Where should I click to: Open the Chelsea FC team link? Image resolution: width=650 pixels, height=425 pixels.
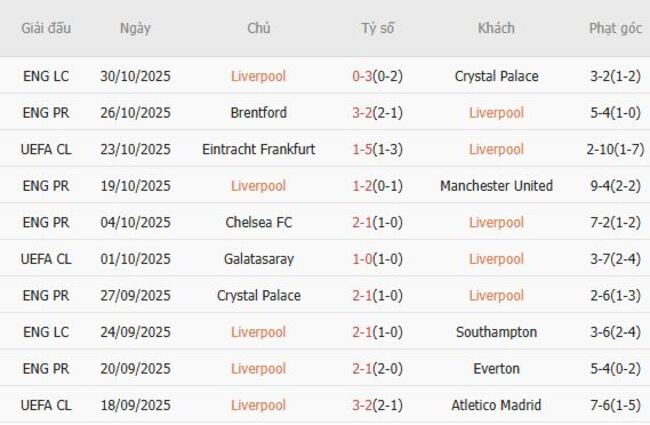(x=258, y=222)
